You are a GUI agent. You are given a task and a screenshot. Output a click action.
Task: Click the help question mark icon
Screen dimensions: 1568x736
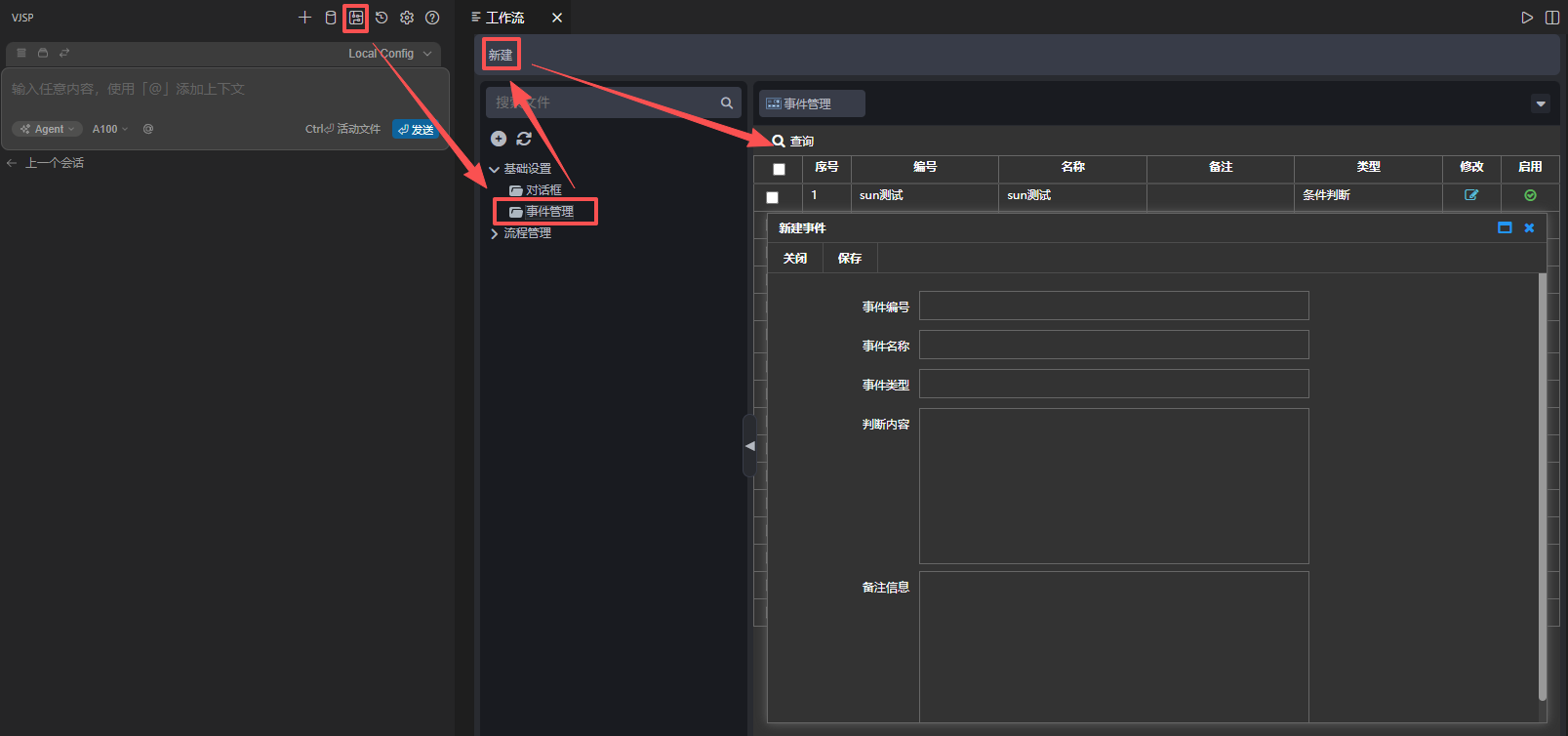pyautogui.click(x=432, y=18)
